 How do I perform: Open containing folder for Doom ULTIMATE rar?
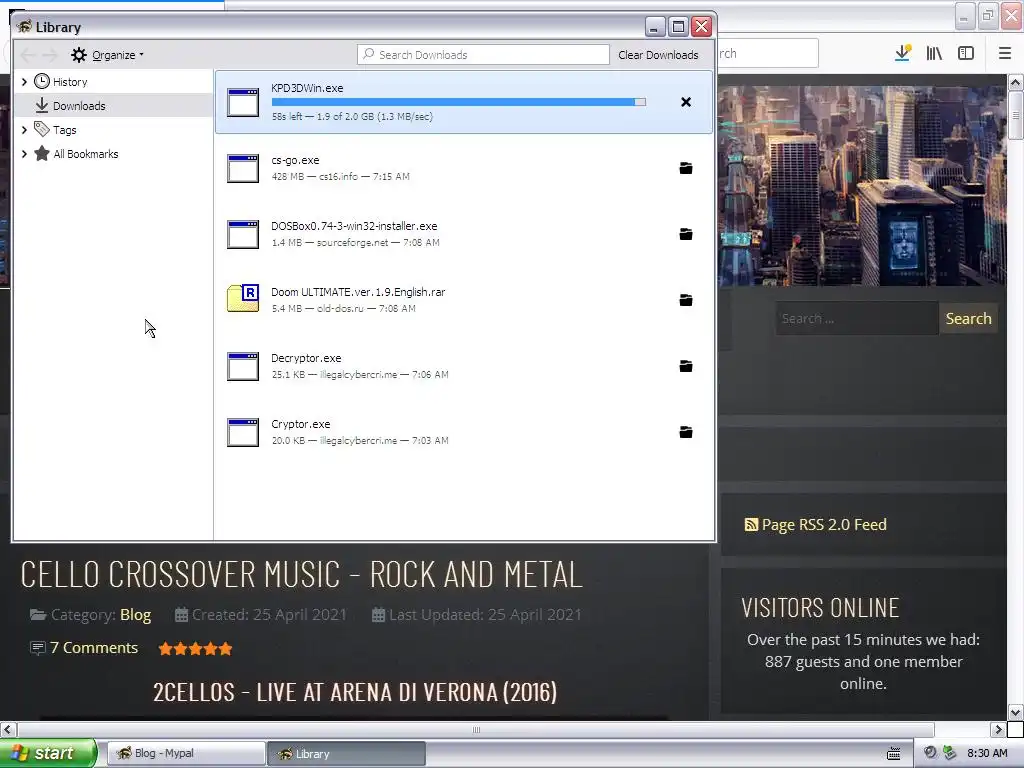[686, 300]
